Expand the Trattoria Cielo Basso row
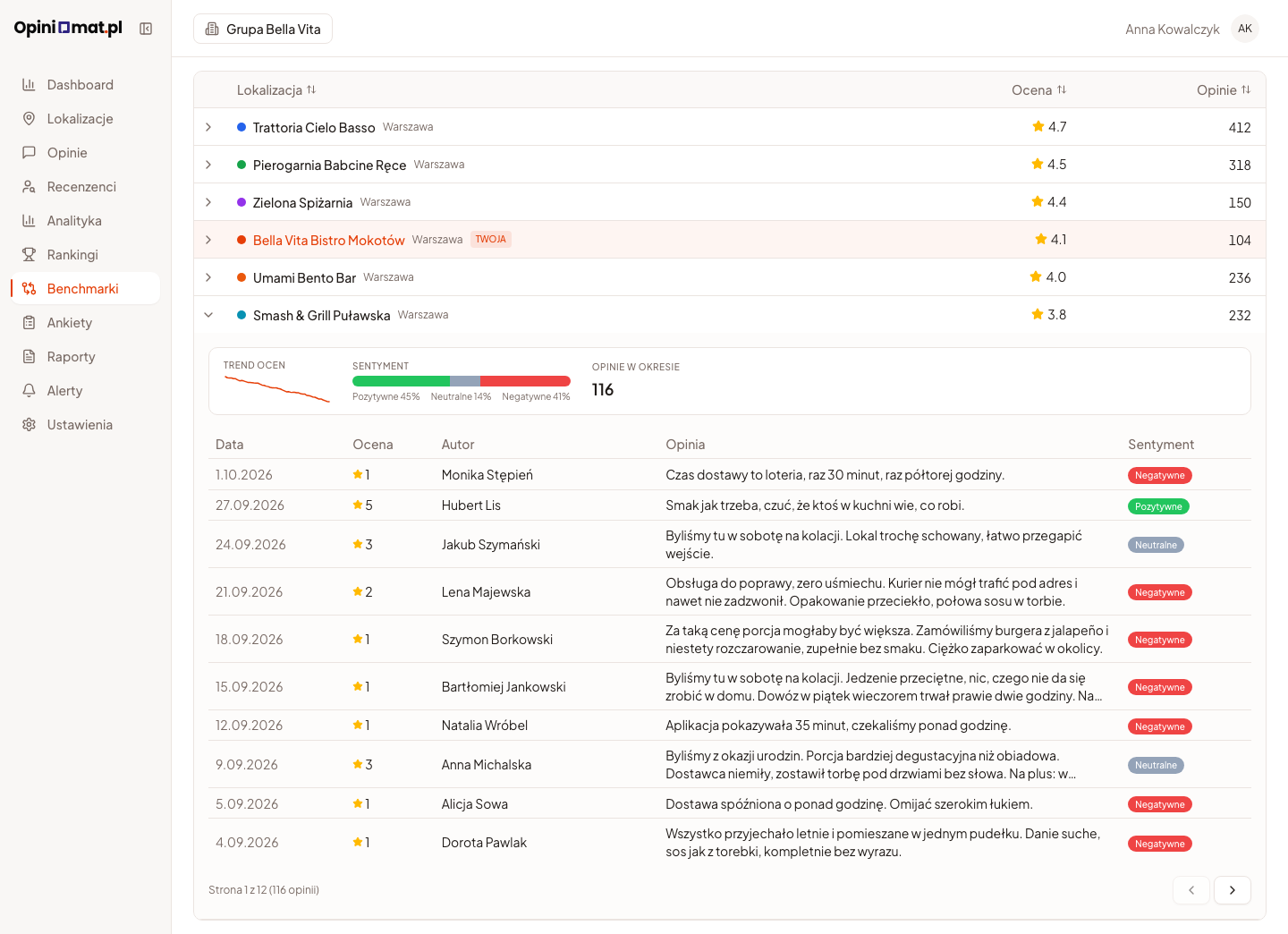This screenshot has width=1288, height=934. click(208, 127)
